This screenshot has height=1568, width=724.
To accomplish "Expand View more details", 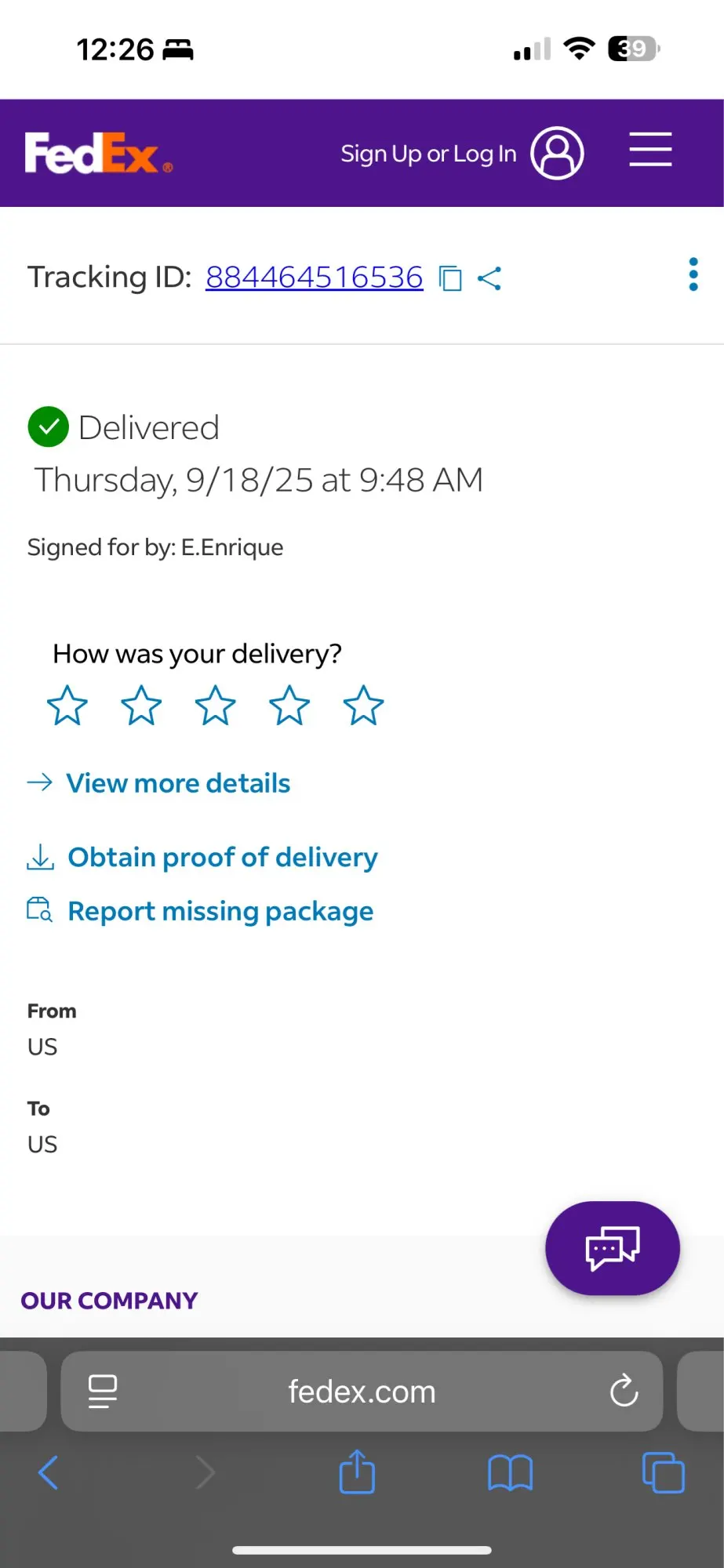I will click(x=178, y=783).
